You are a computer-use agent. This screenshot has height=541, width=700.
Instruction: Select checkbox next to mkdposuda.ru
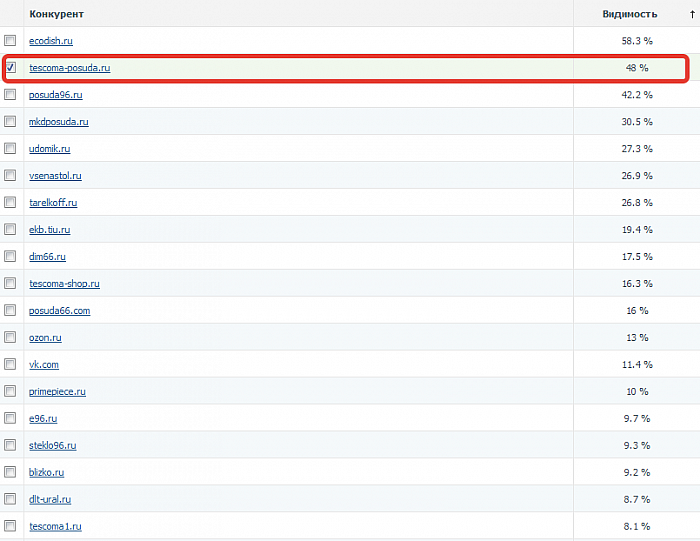click(10, 121)
